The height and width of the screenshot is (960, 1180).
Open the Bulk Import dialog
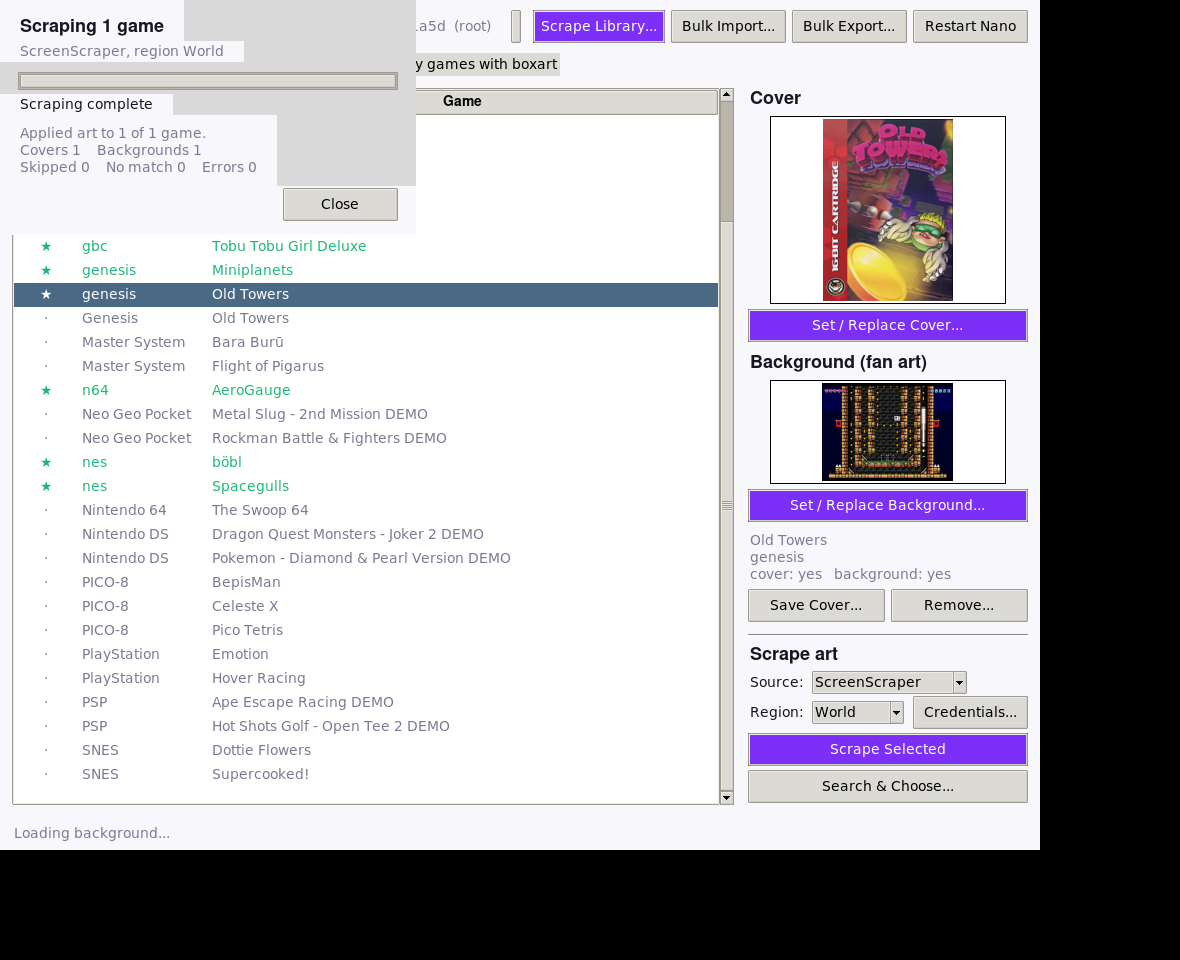pyautogui.click(x=728, y=26)
